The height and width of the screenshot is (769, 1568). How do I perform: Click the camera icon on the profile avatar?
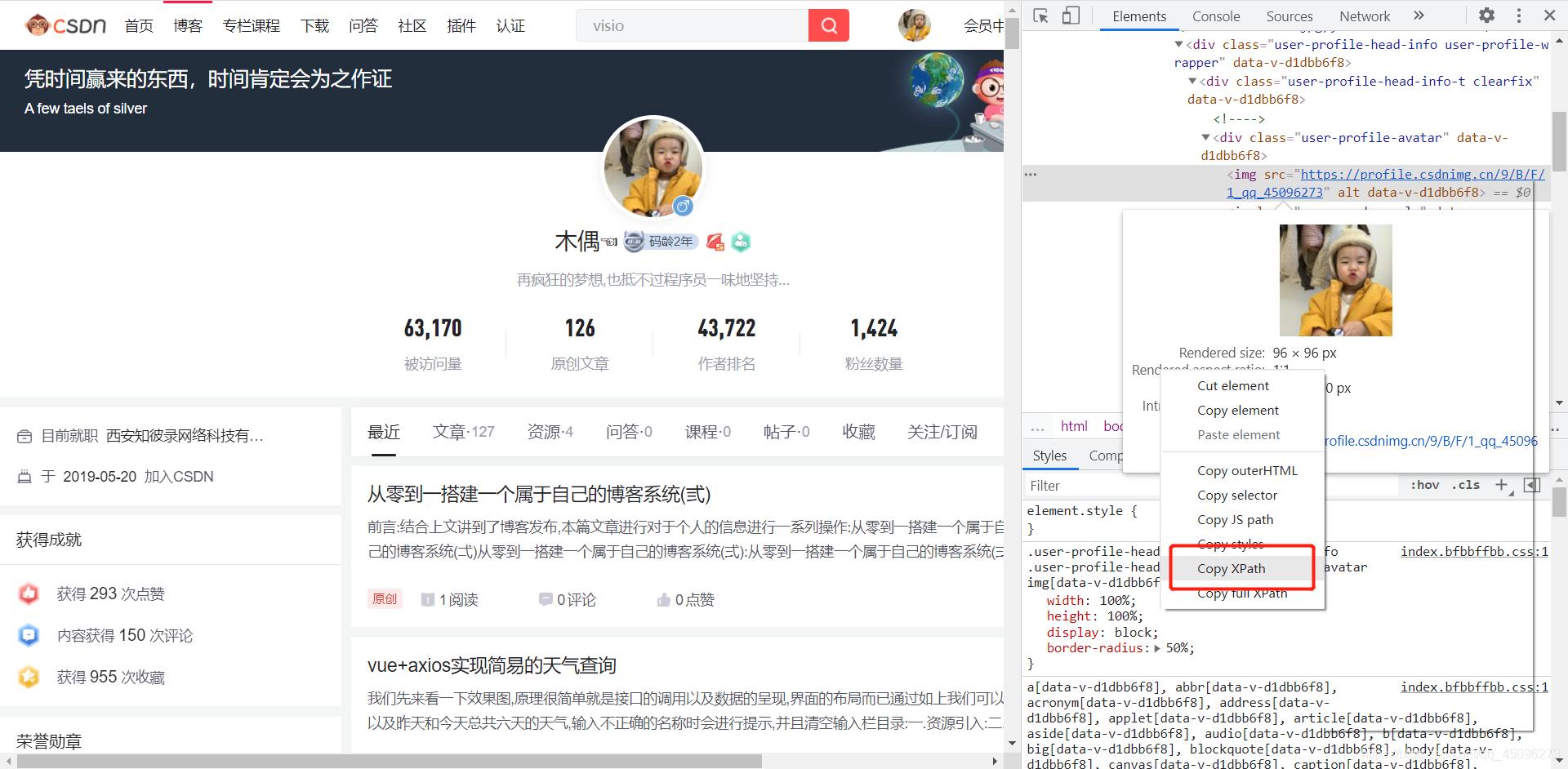684,207
